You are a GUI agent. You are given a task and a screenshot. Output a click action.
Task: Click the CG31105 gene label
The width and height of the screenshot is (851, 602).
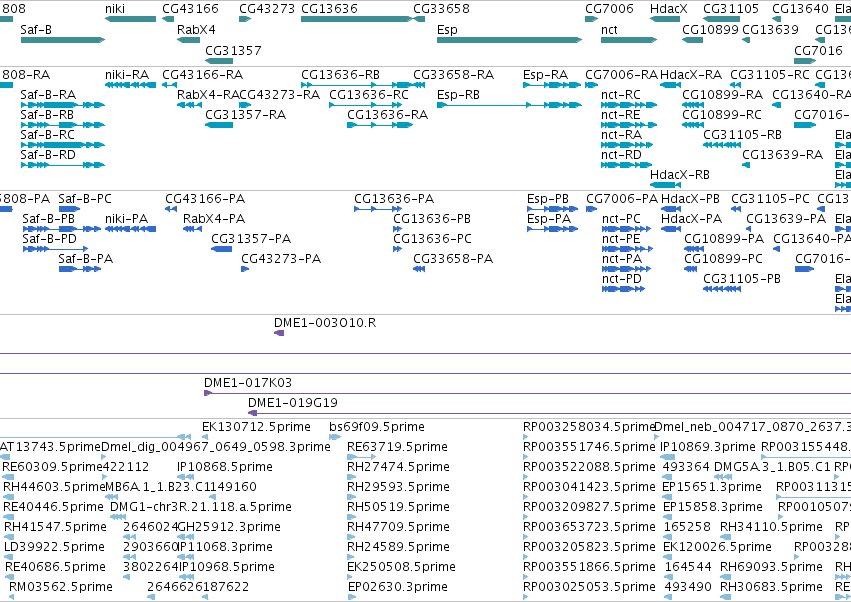(731, 9)
